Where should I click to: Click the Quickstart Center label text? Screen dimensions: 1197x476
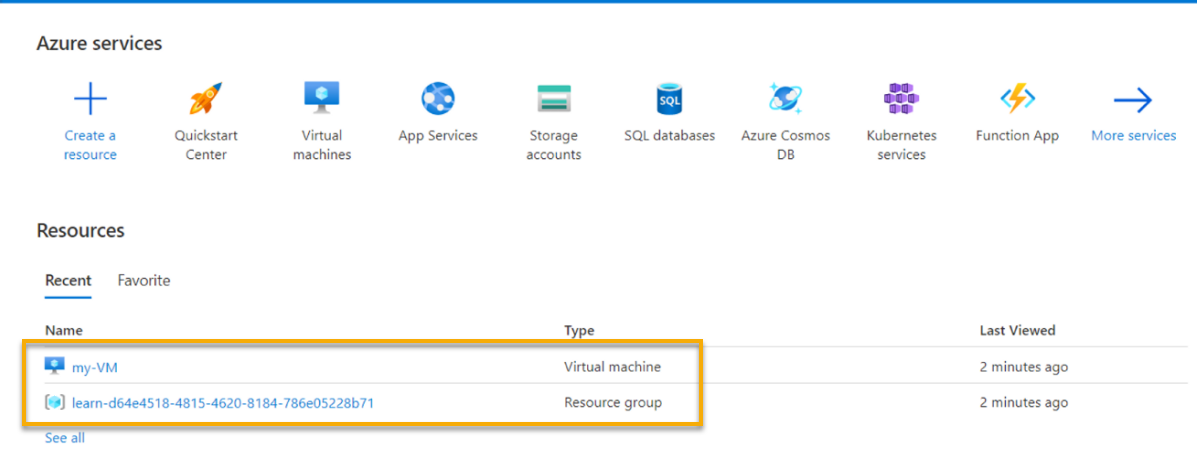pyautogui.click(x=206, y=145)
